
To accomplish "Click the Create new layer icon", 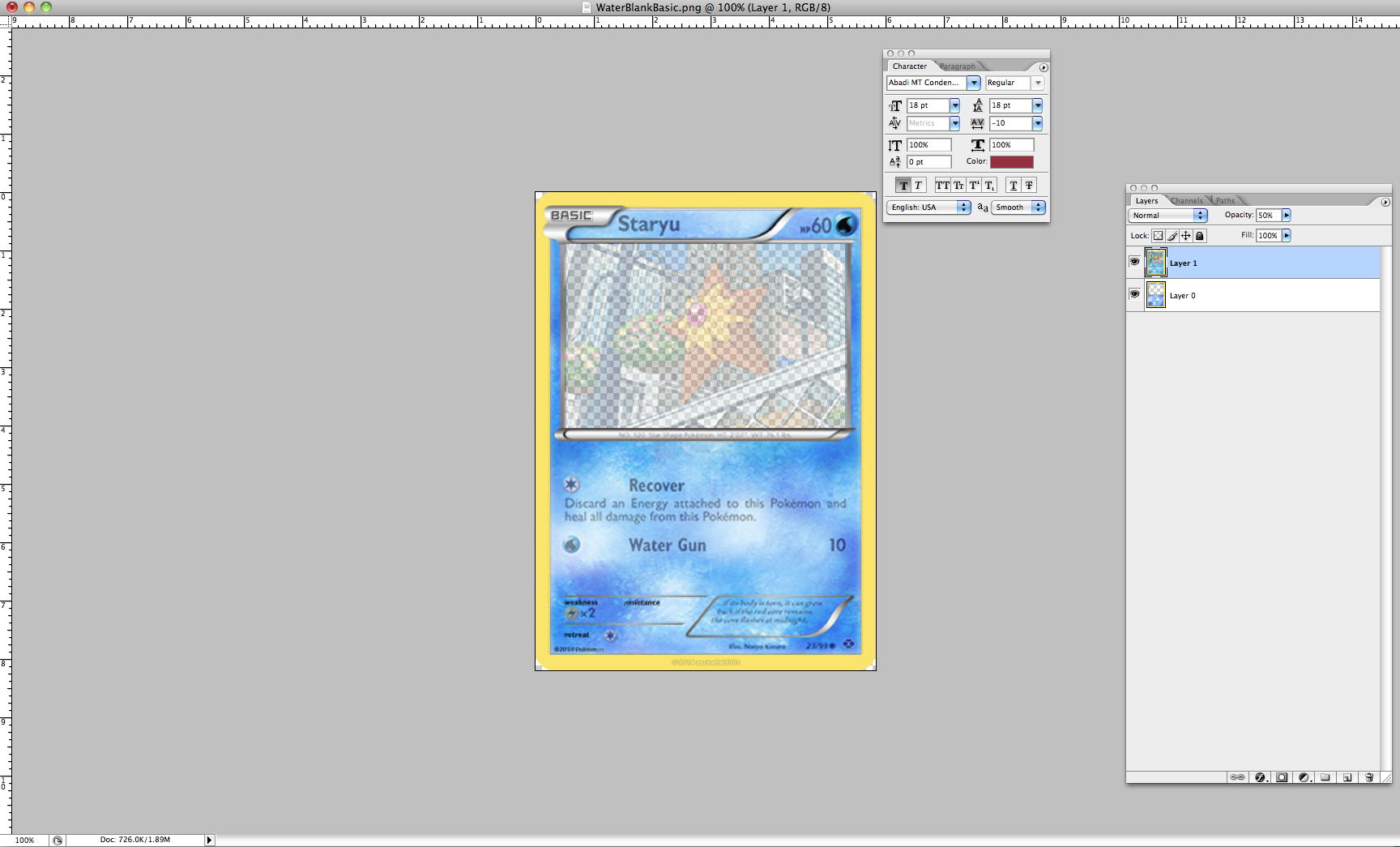I will tap(1347, 776).
